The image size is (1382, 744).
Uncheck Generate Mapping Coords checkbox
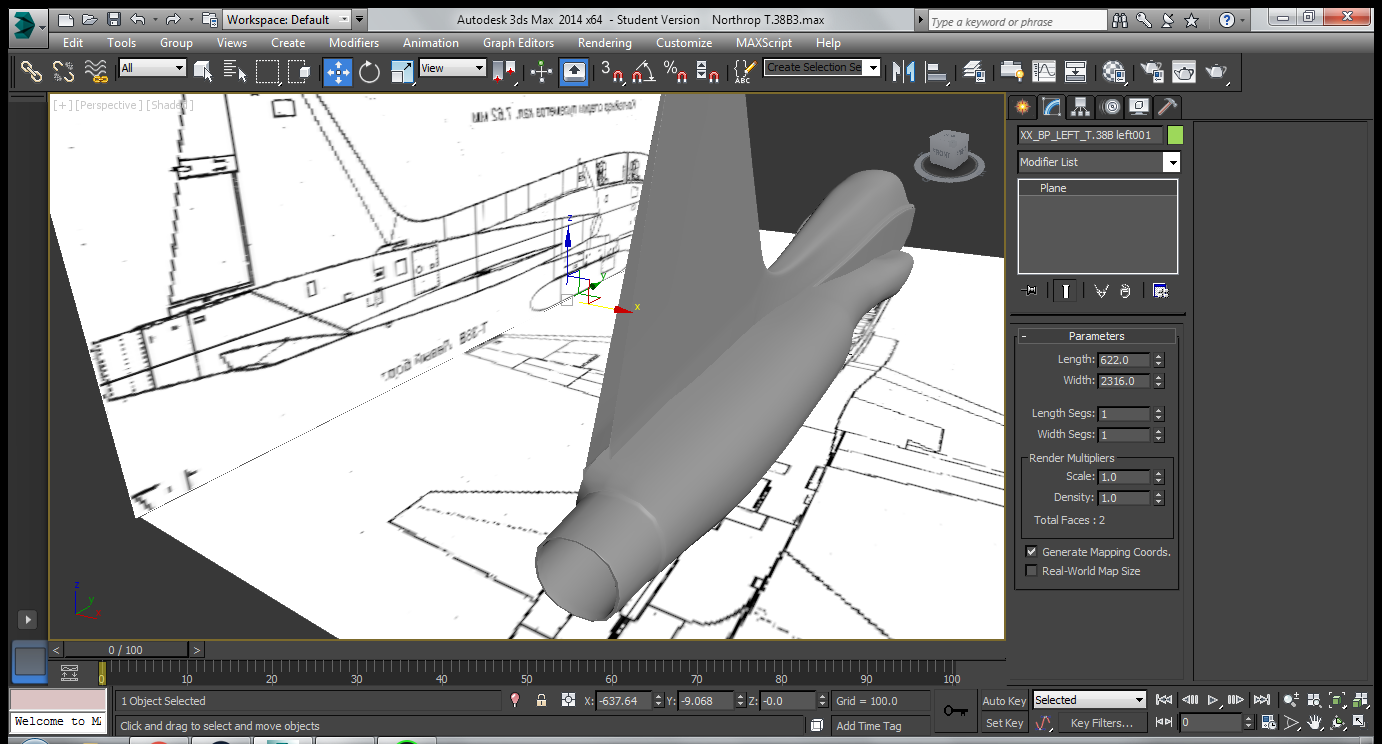pyautogui.click(x=1032, y=552)
